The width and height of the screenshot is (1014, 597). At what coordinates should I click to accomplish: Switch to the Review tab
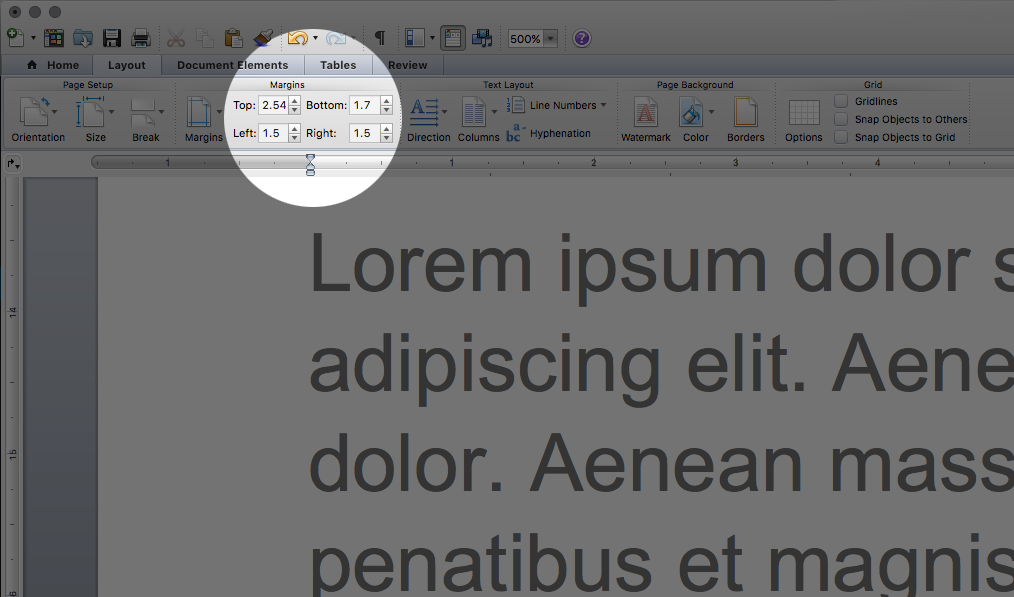click(407, 65)
